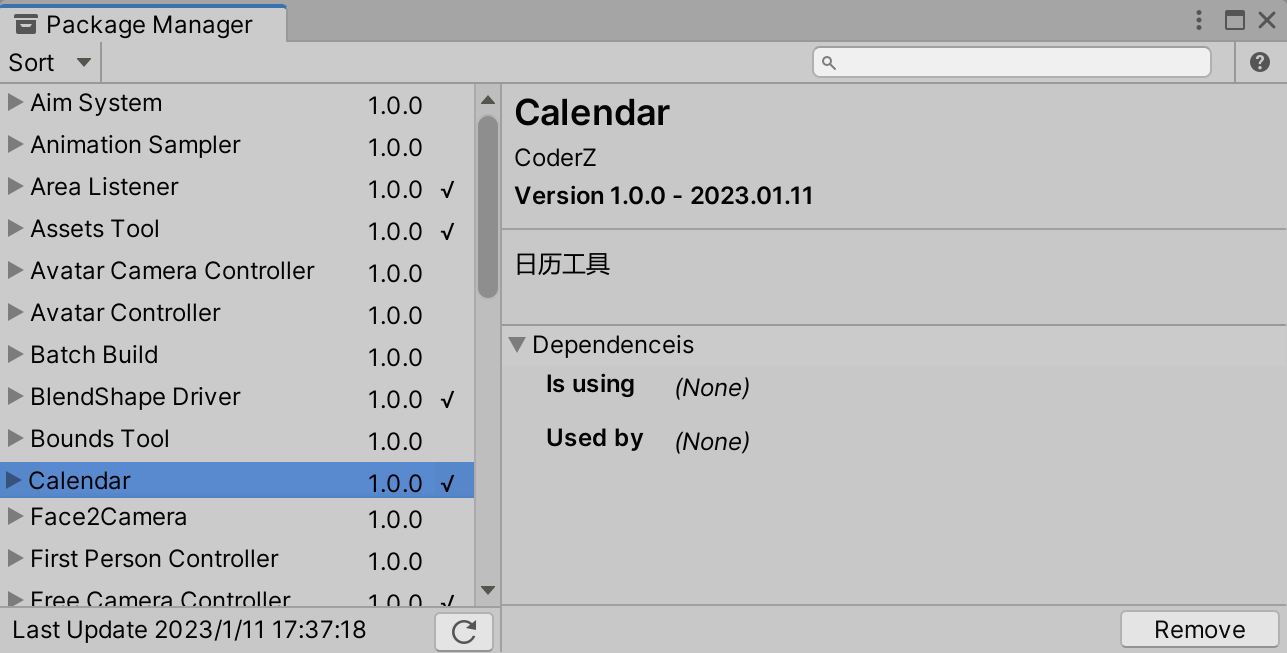
Task: Expand the Avatar Controller disclosure triangle
Action: pos(13,313)
